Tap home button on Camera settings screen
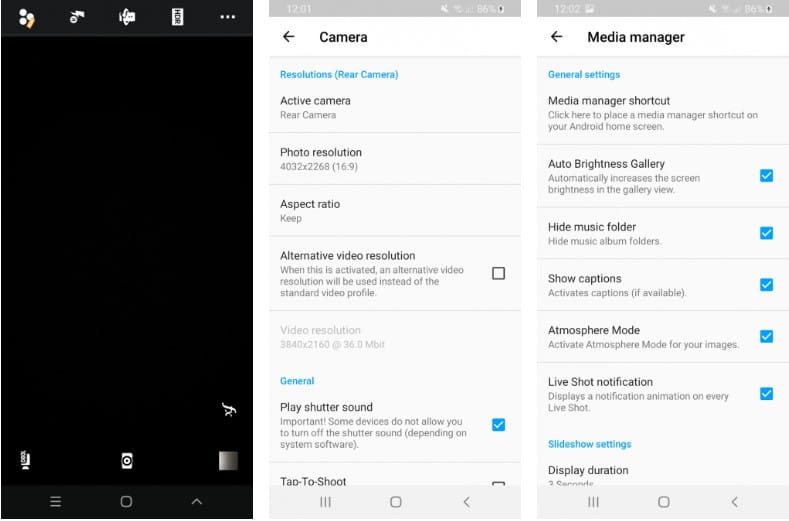This screenshot has width=789, height=521. click(x=396, y=502)
